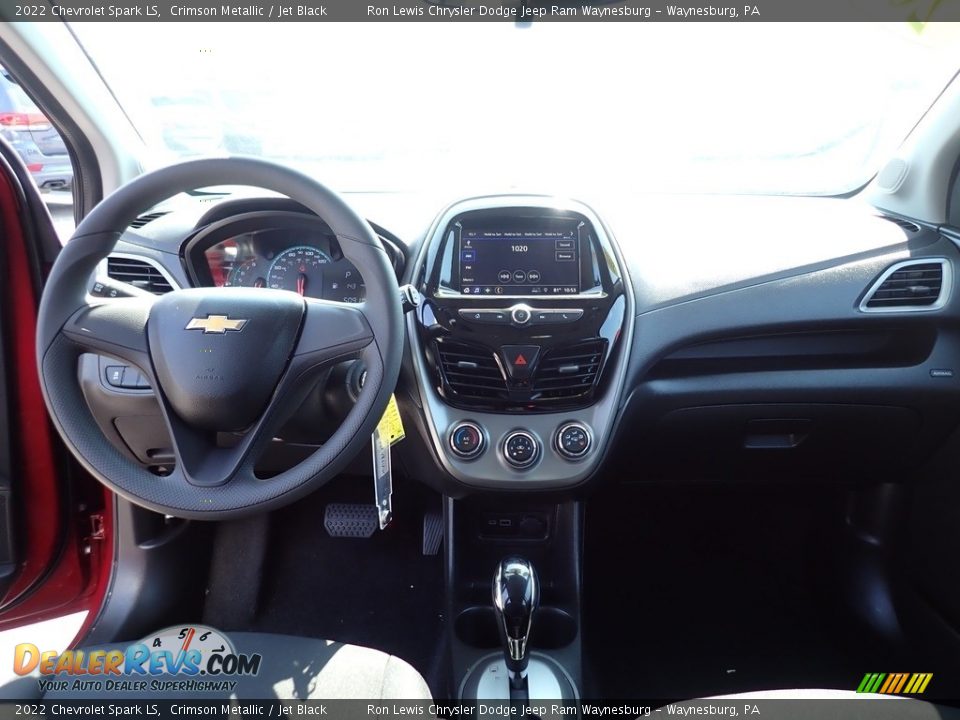Tap previous track button on the touchscreen

tap(504, 276)
